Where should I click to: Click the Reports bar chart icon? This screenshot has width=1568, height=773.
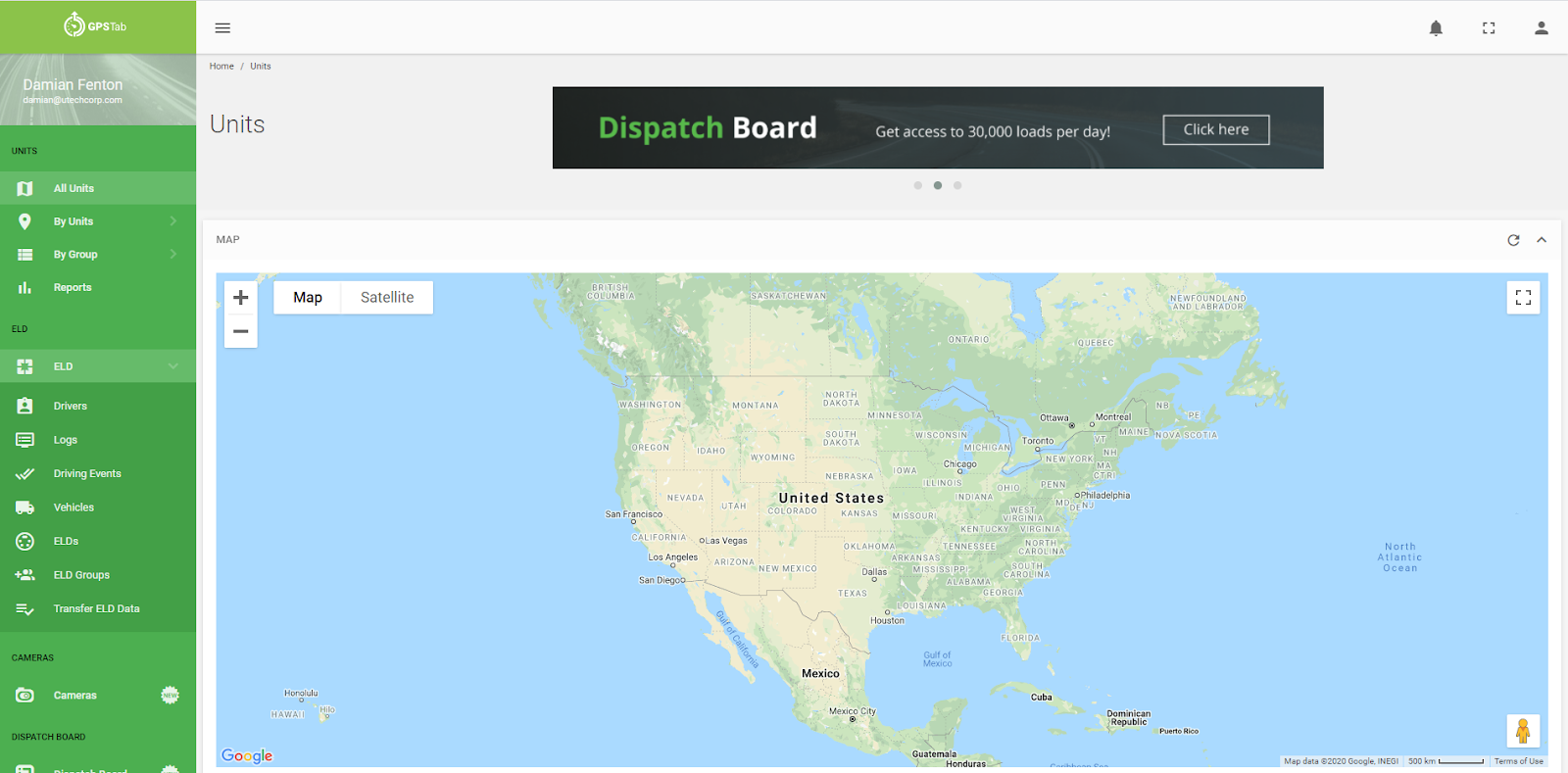coord(25,288)
